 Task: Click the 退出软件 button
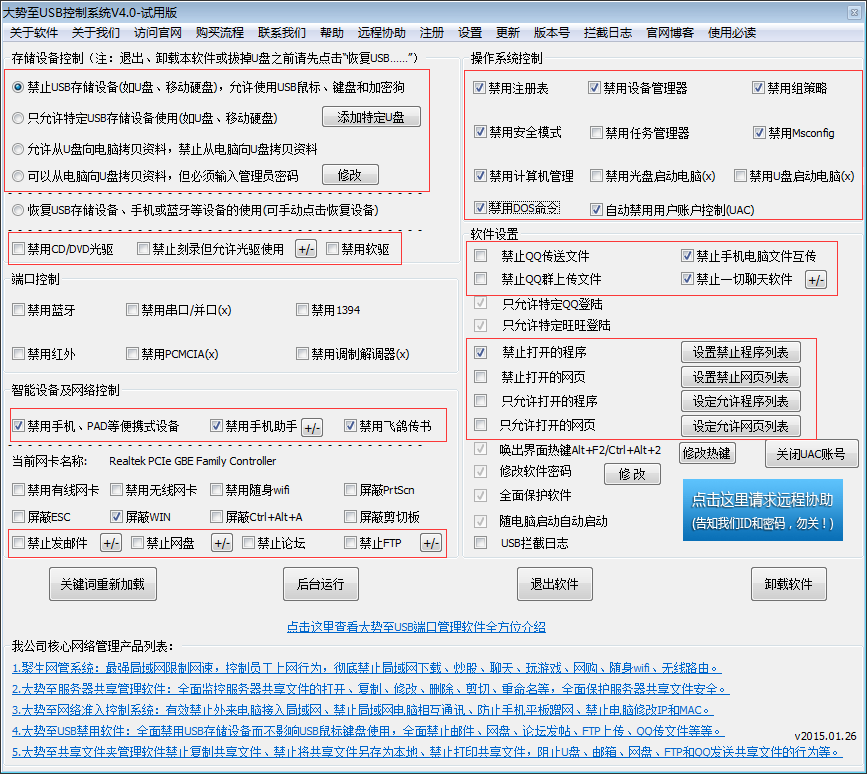coord(555,585)
